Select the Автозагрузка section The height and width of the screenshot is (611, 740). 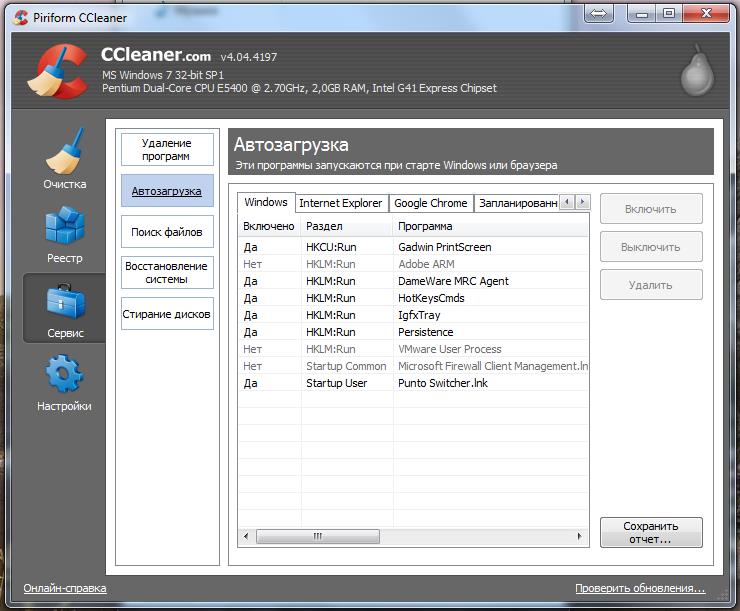pyautogui.click(x=167, y=191)
